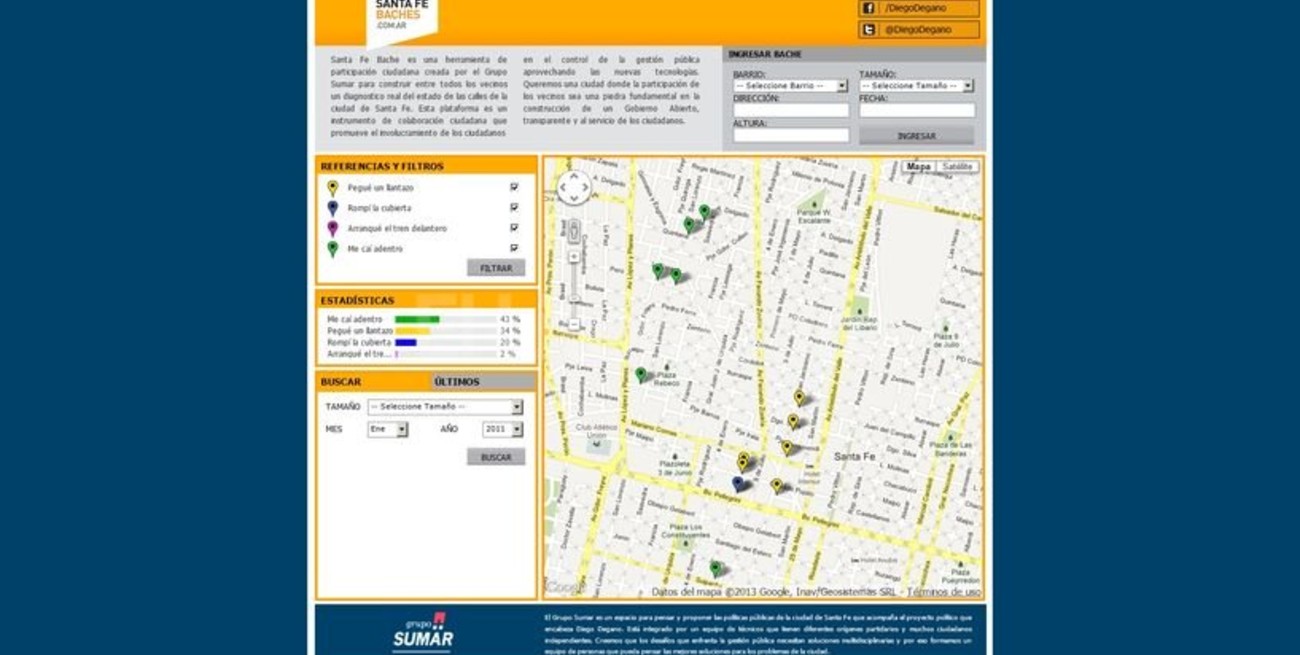
Task: Click the yellow 'Pegué un llantazo' legend pin
Action: coord(333,188)
